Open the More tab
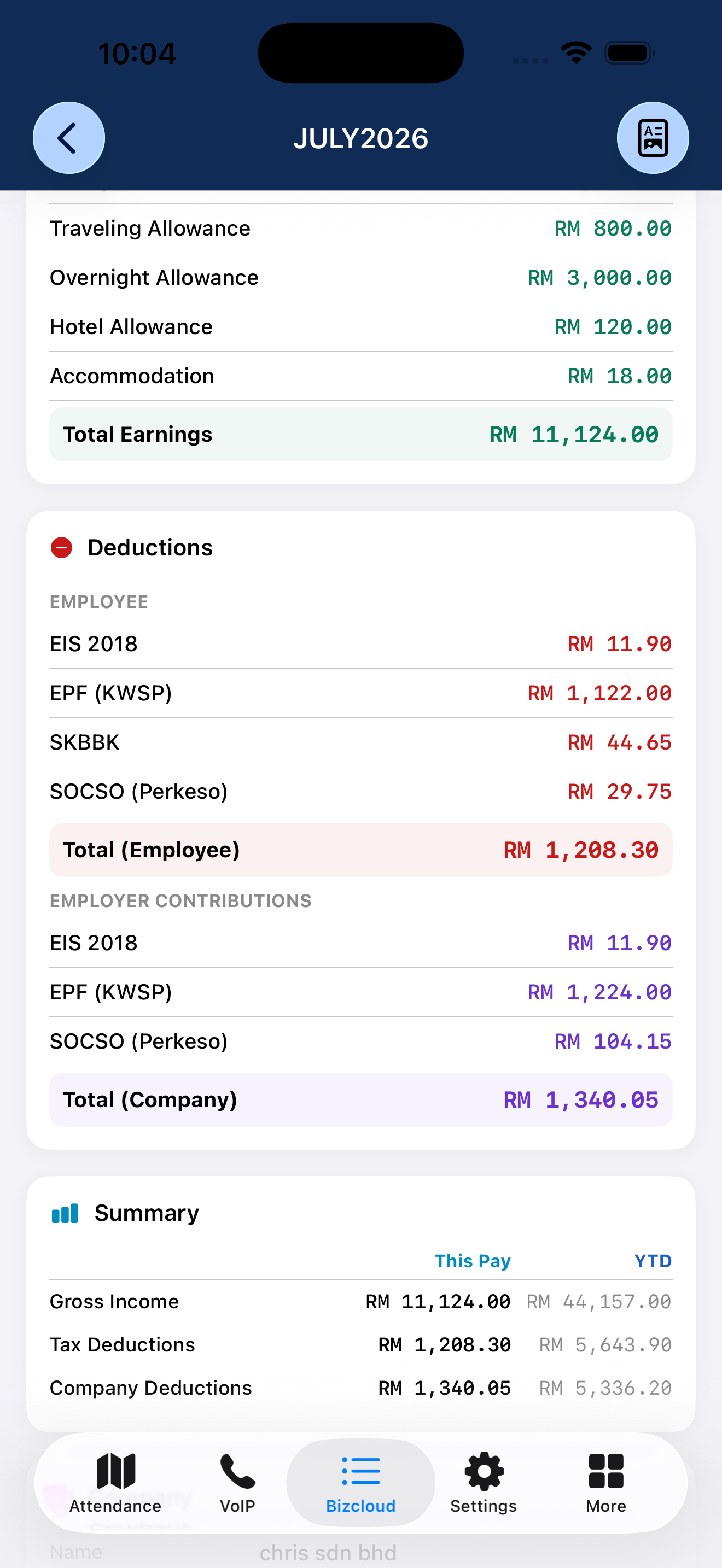The image size is (722, 1568). click(607, 1483)
